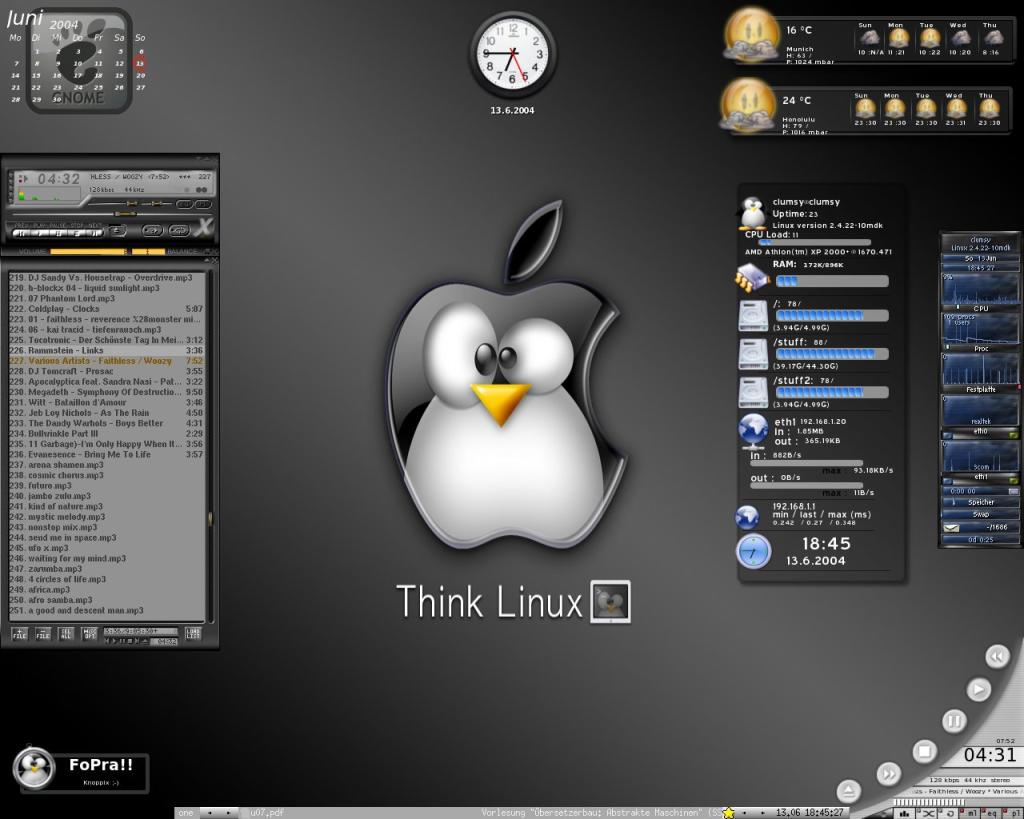Click the play button in round player
Viewport: 1024px width, 819px height.
pos(978,689)
